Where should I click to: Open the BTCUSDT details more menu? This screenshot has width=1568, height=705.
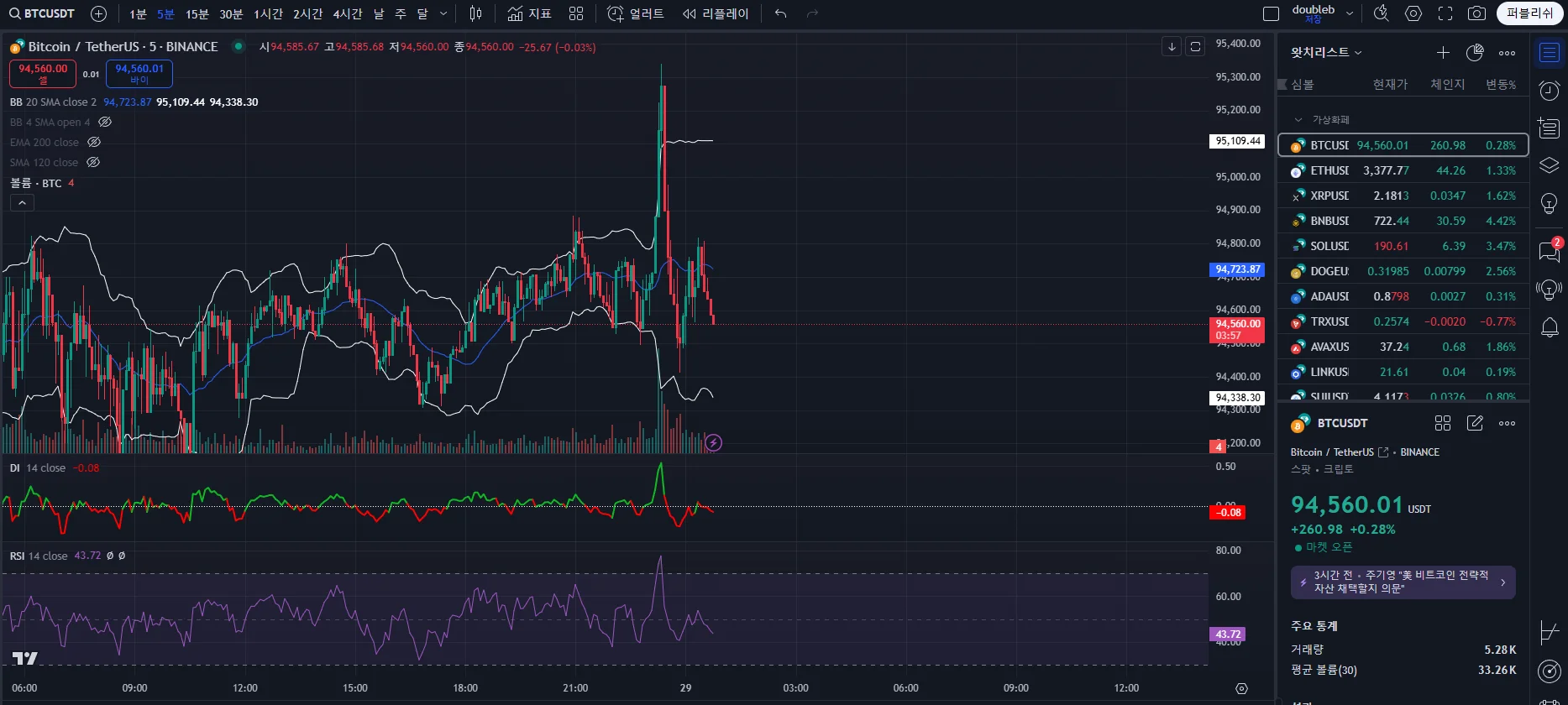1508,423
